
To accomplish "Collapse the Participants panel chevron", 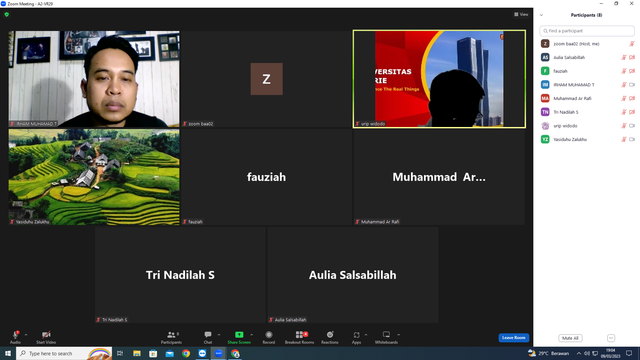I will tap(541, 15).
